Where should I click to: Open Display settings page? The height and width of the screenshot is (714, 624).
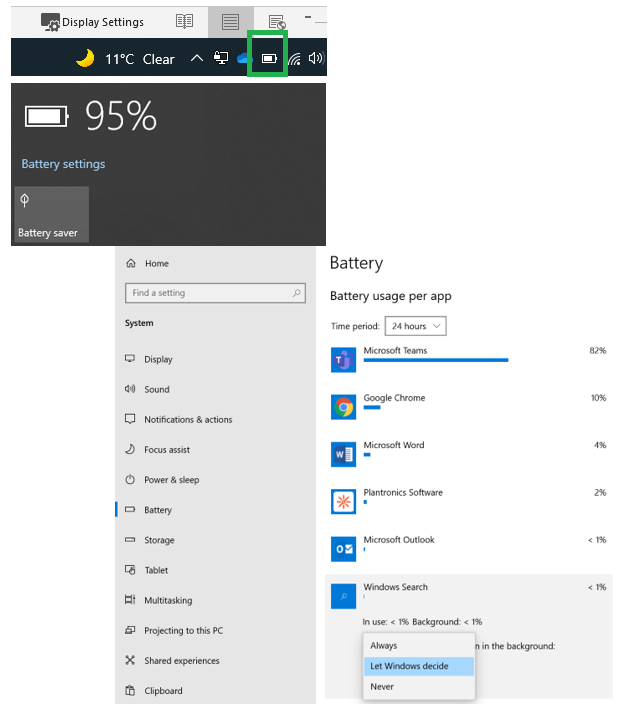215,359
